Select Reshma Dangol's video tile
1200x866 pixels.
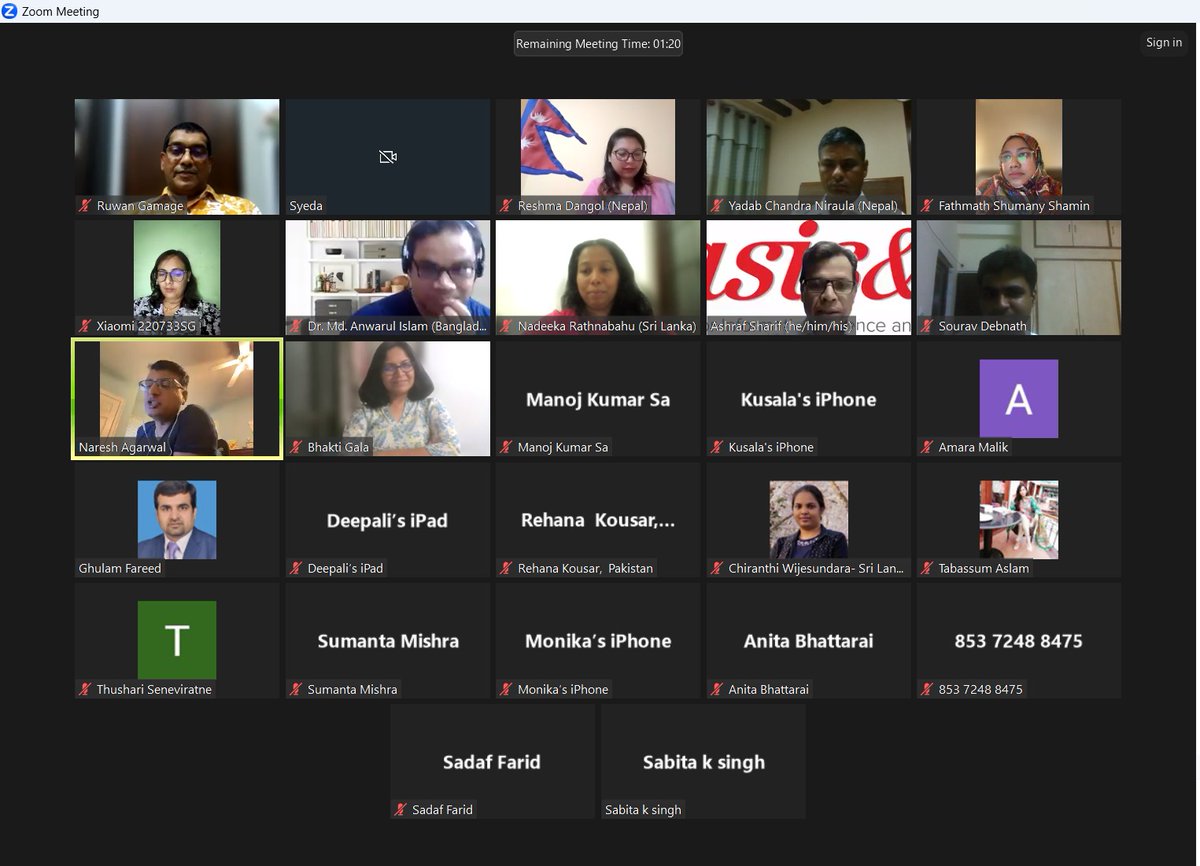click(x=598, y=156)
